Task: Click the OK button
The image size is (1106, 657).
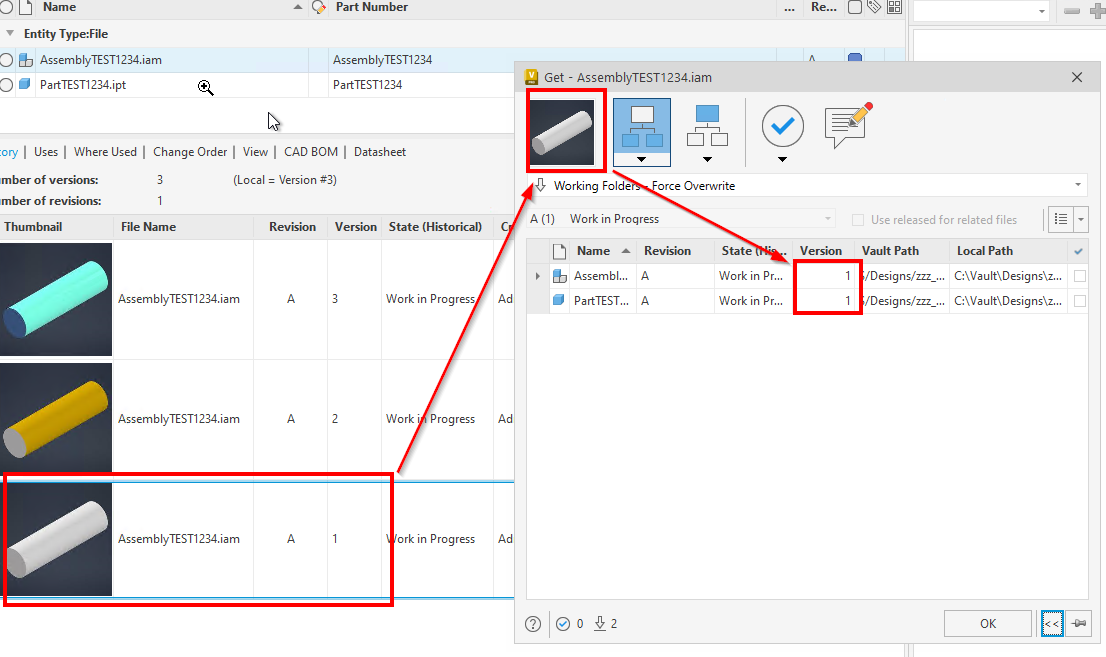Action: click(x=988, y=623)
